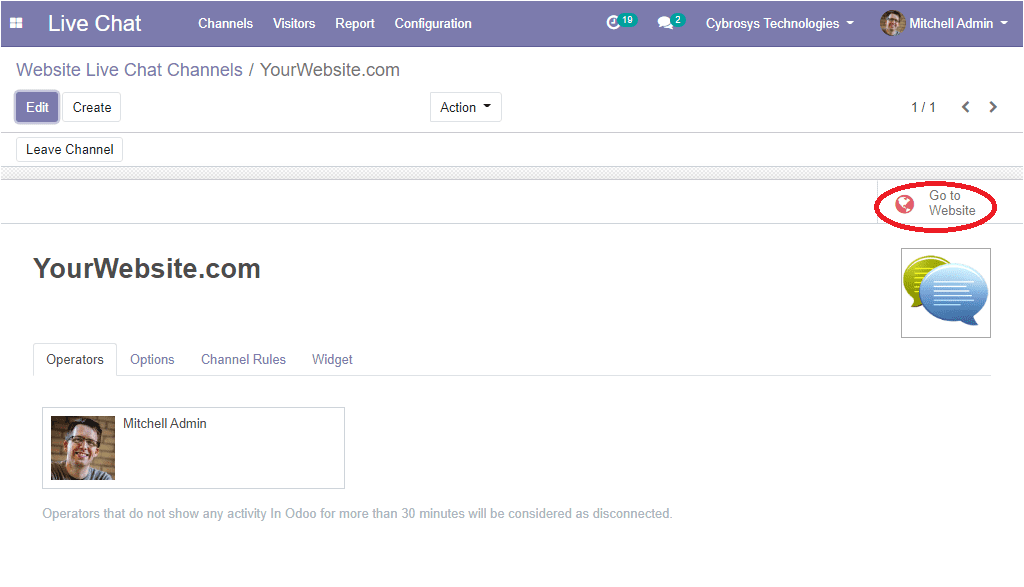Go to previous record arrow
The width and height of the screenshot is (1024, 587).
click(965, 107)
